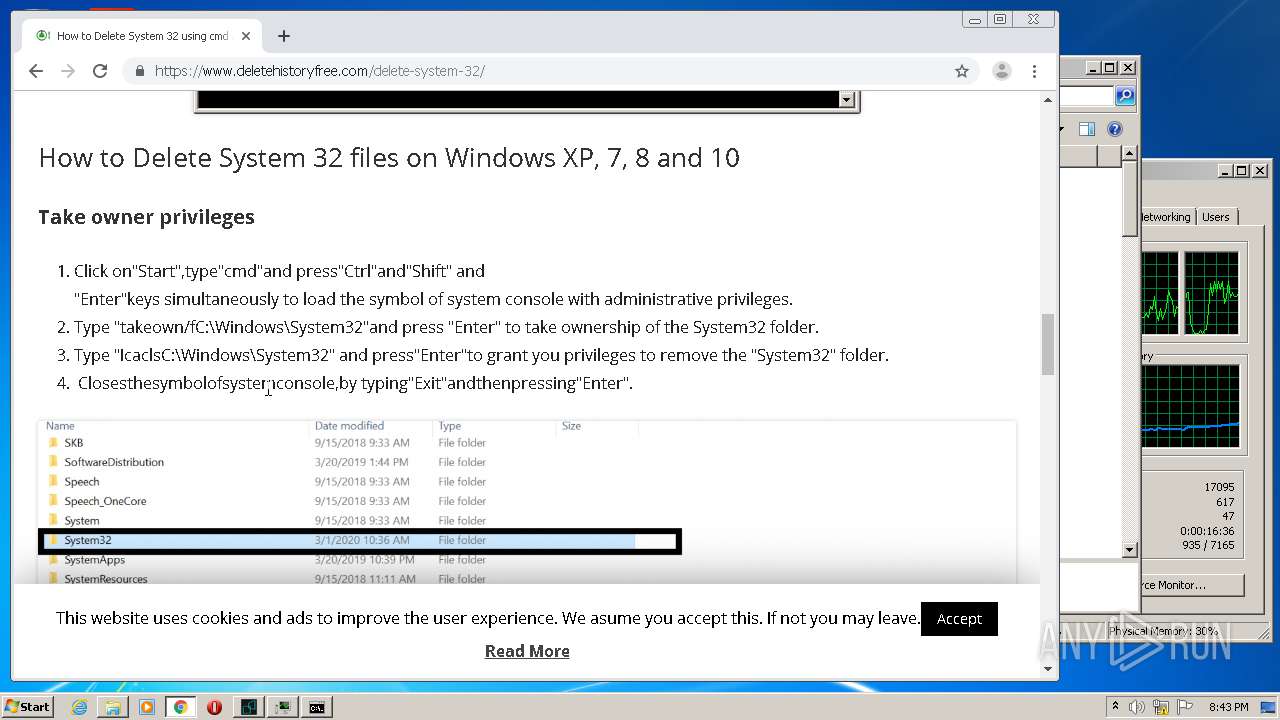Open the Chrome profile avatar
The image size is (1280, 720).
[1001, 71]
